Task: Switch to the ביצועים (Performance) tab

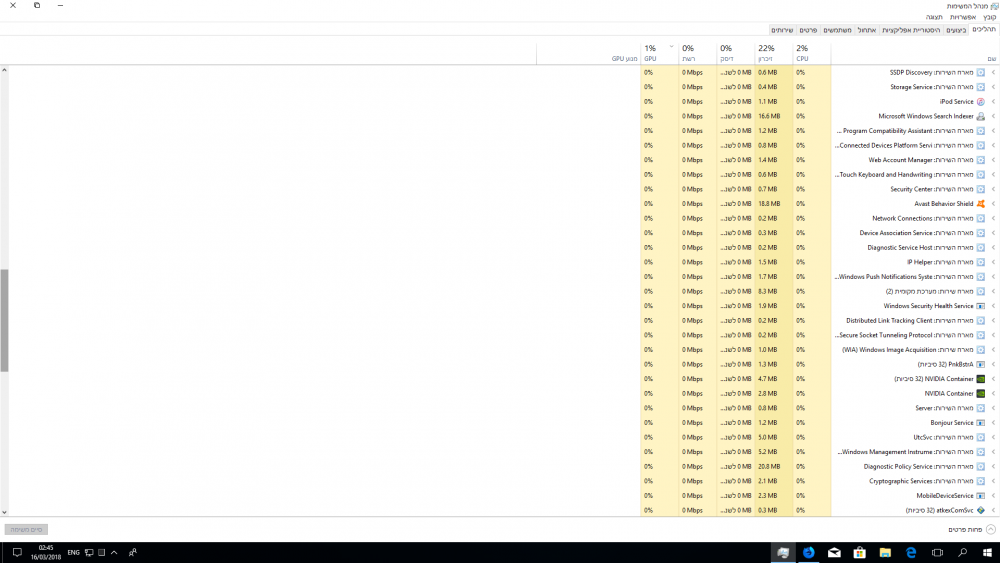Action: coord(956,30)
